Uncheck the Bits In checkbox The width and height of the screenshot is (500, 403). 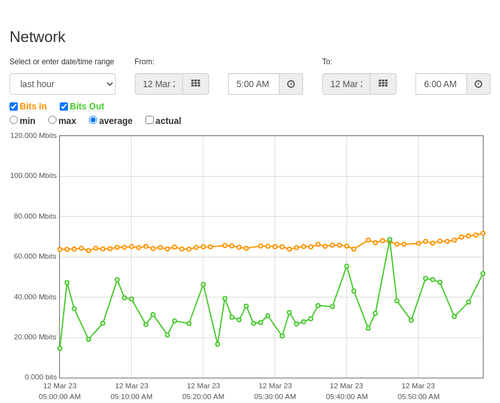pos(14,106)
